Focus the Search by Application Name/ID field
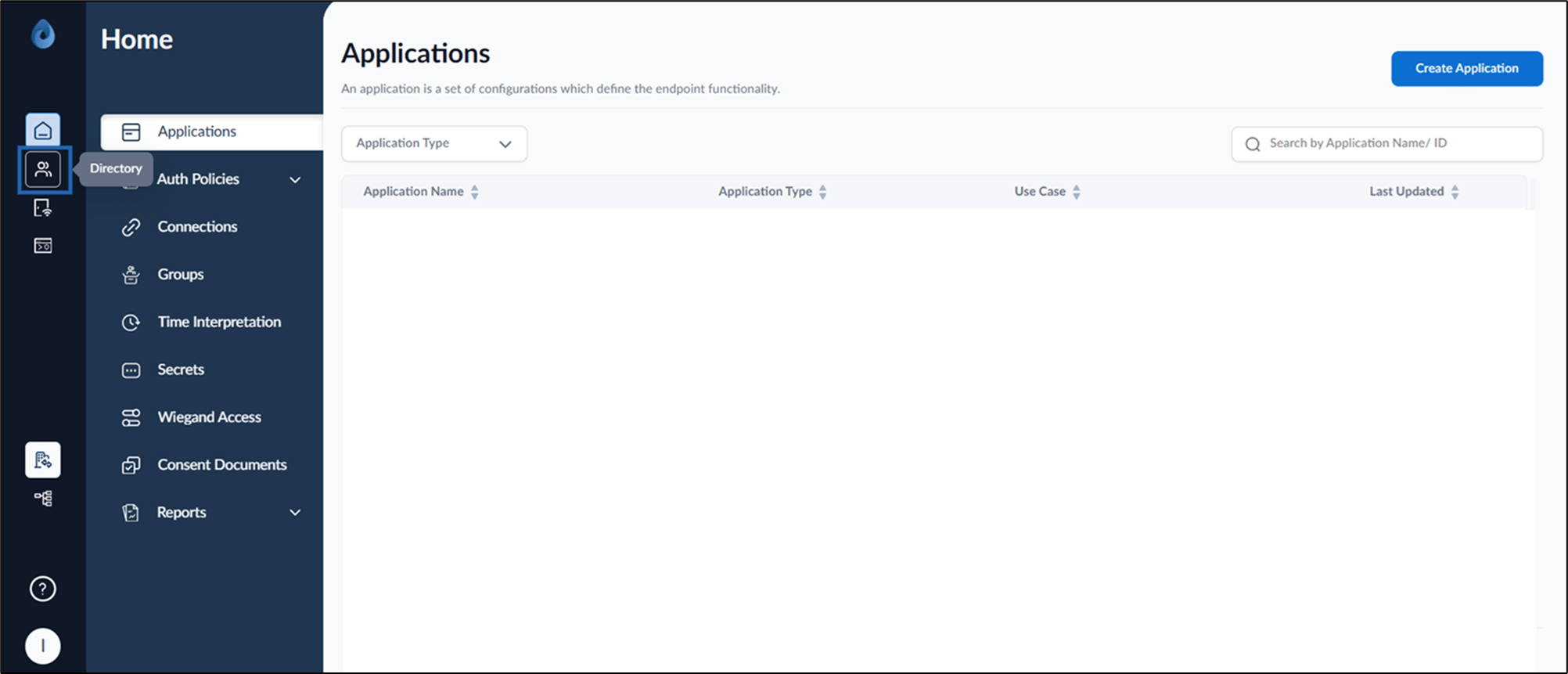The image size is (1568, 674). 1387,144
